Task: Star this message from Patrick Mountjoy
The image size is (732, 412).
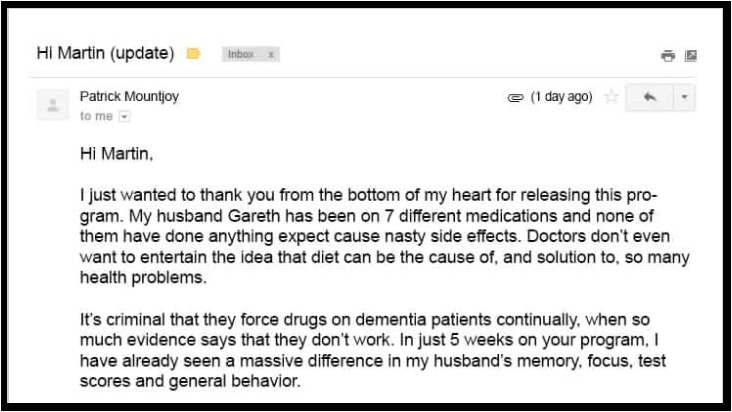Action: click(x=611, y=97)
